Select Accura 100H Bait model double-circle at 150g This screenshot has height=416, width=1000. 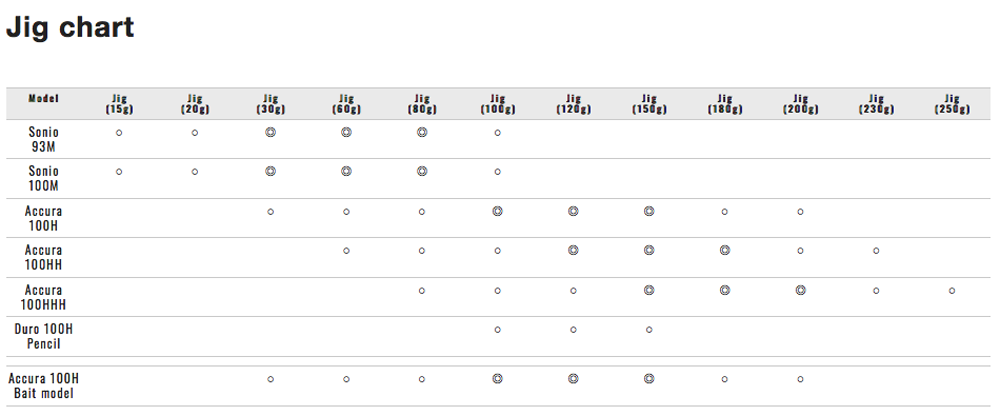pyautogui.click(x=649, y=379)
